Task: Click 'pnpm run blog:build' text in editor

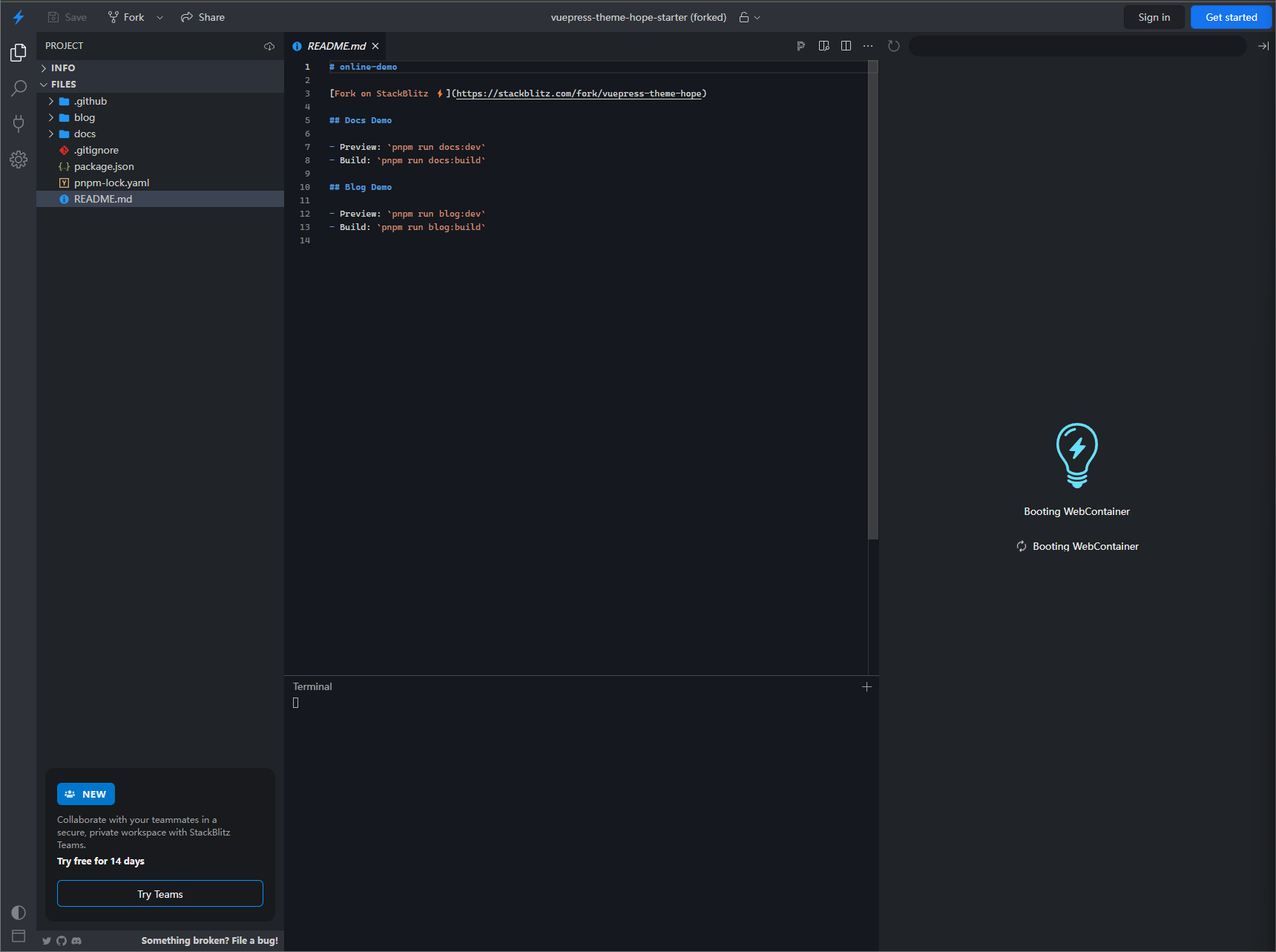Action: click(431, 227)
